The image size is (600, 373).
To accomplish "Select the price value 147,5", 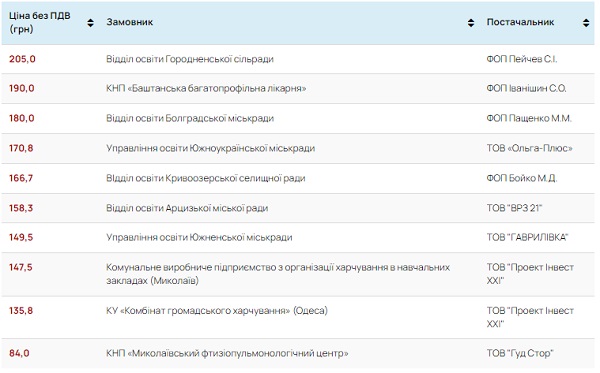I will [21, 267].
